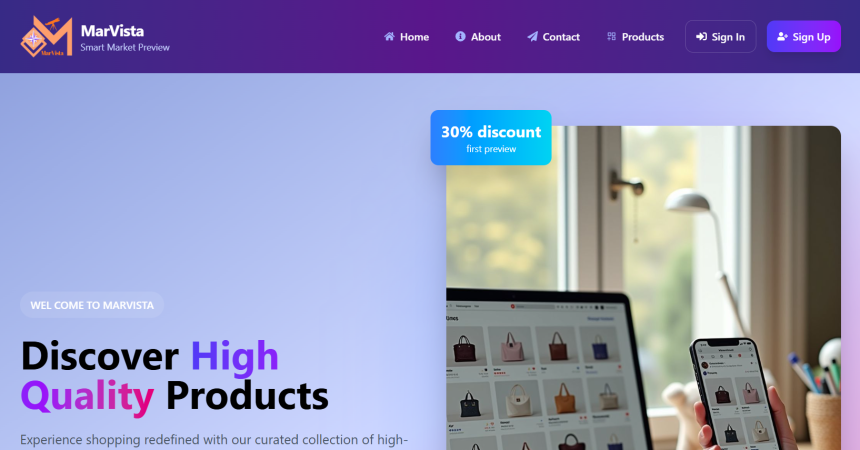This screenshot has width=860, height=450.
Task: Click the MarVista brand name text
Action: [x=112, y=31]
